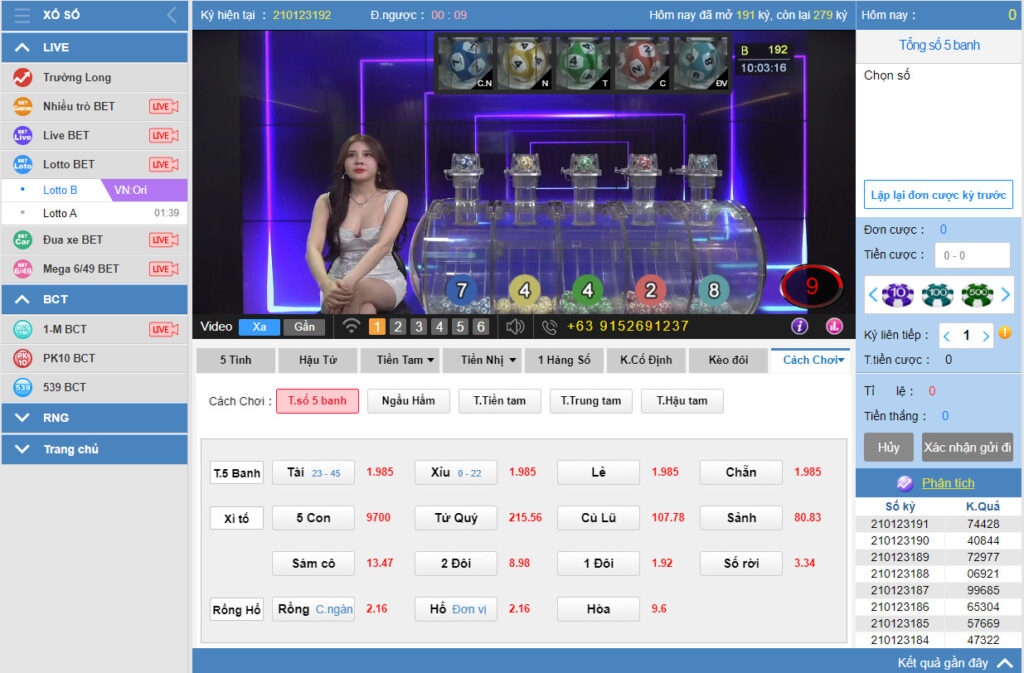Viewport: 1024px width, 673px height.
Task: Click the orange warning icon
Action: [x=1004, y=333]
